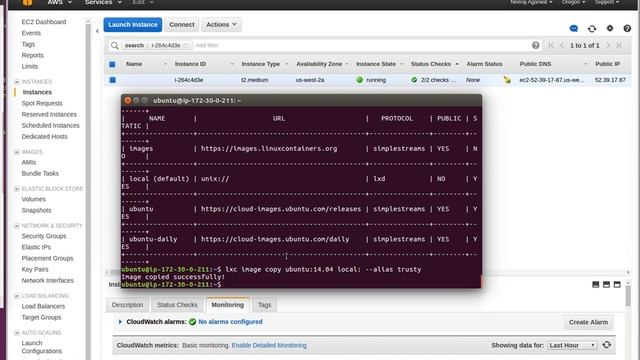
Task: Set details pane to split layout
Action: tap(606, 284)
